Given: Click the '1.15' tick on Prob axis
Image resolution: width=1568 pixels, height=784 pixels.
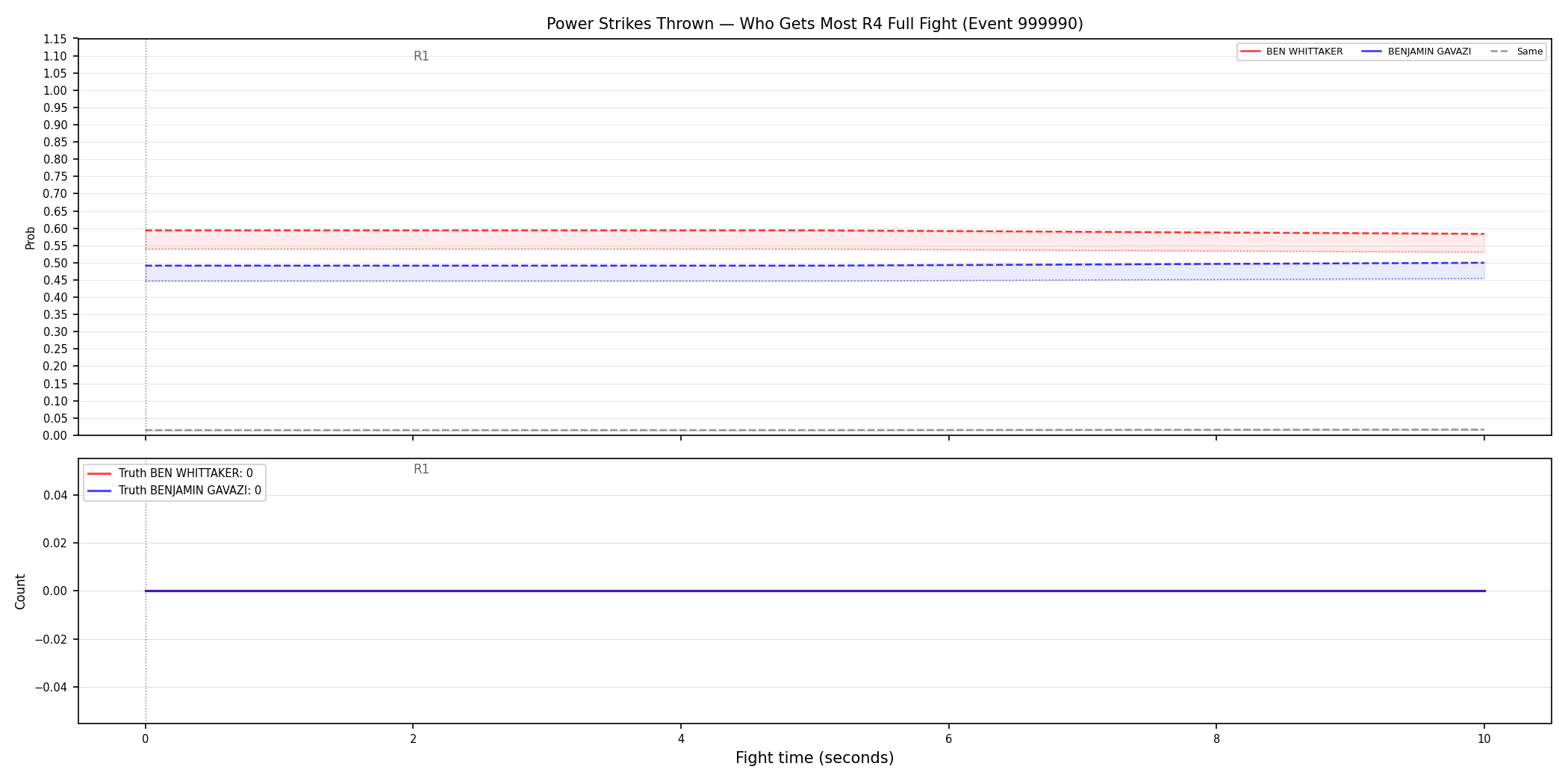Looking at the screenshot, I should [x=55, y=40].
